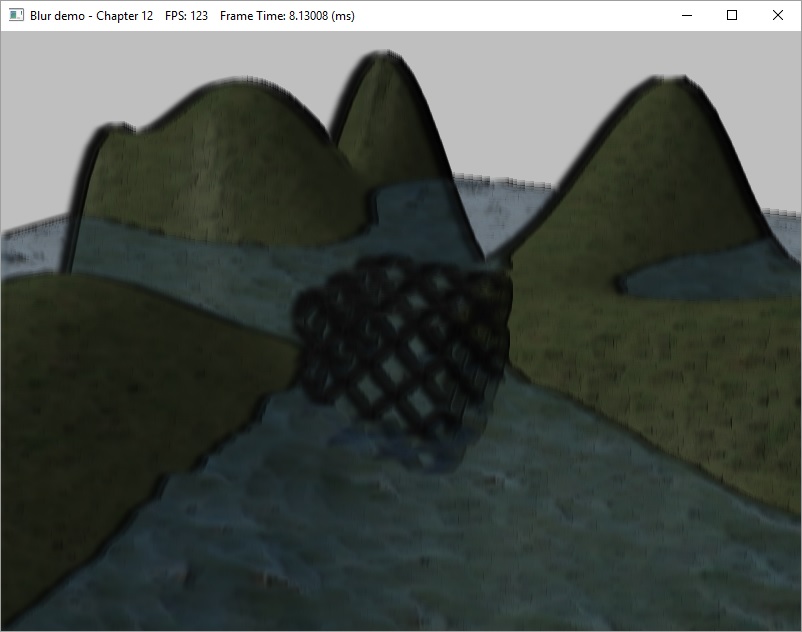
Task: Click the foreground water surface
Action: pos(400,540)
